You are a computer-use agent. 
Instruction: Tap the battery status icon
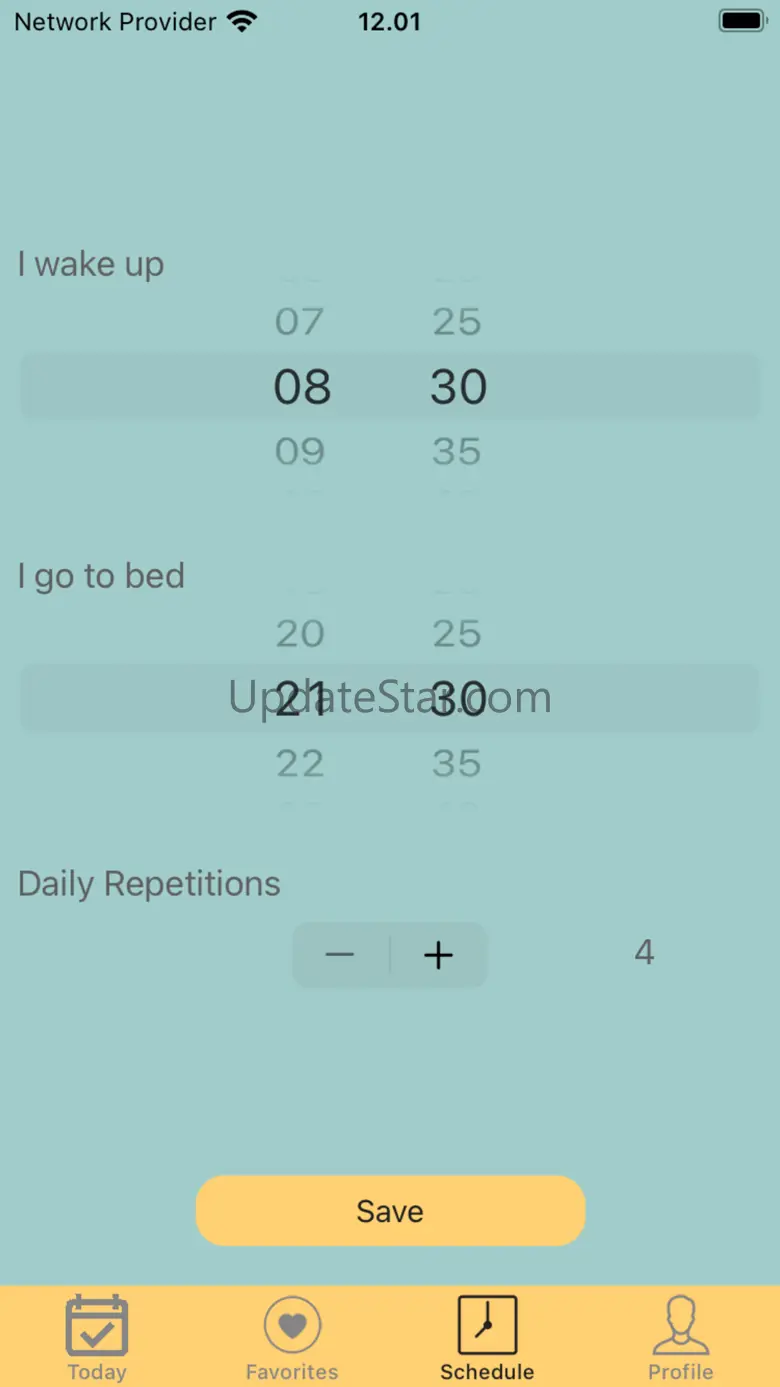(741, 21)
